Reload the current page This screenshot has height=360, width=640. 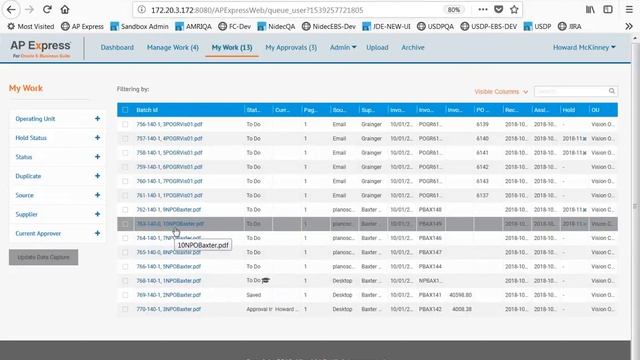point(47,9)
